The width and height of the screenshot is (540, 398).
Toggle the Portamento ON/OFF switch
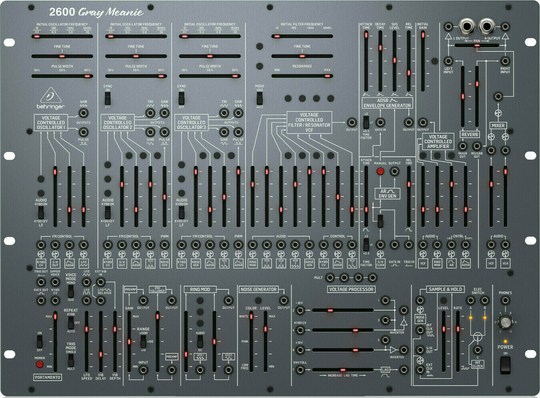tap(40, 342)
